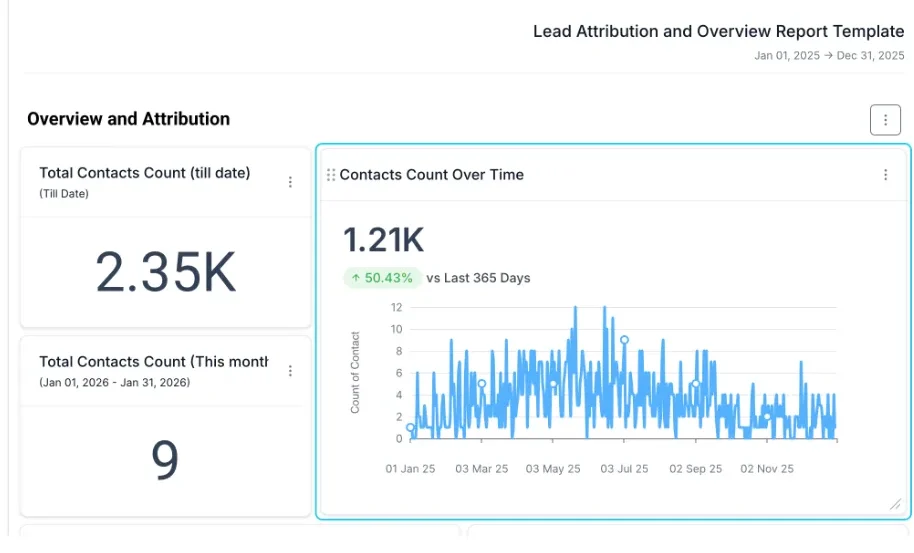
Task: Click the 01 Jan 25 x-axis label
Action: tap(410, 469)
